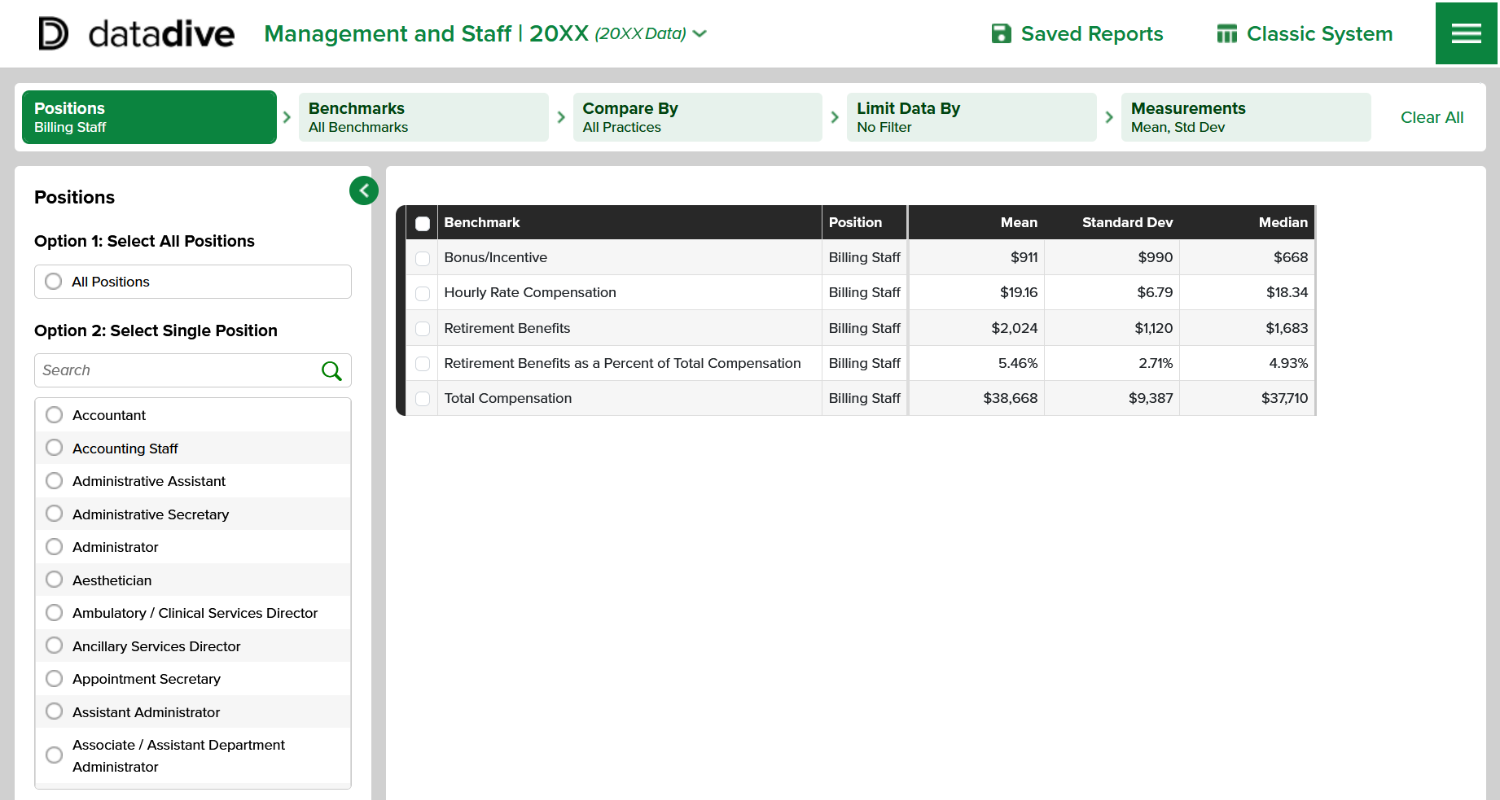Check the Bonus/Incentive row checkbox
Screen dimensions: 1500x800
click(x=422, y=258)
